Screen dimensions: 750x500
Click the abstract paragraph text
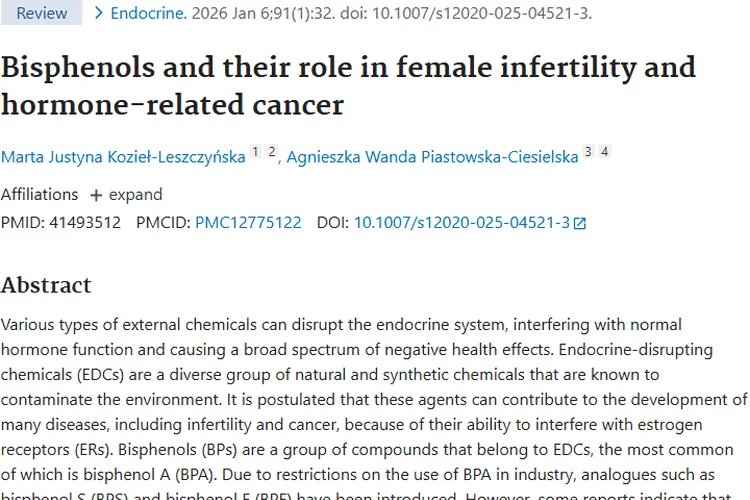click(x=360, y=400)
